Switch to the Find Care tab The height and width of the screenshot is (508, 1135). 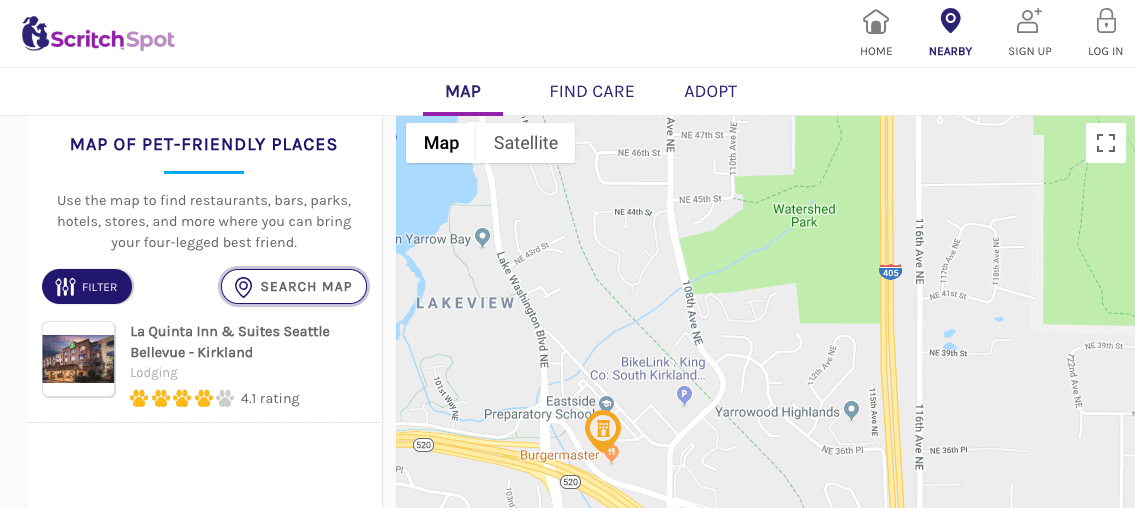[592, 92]
